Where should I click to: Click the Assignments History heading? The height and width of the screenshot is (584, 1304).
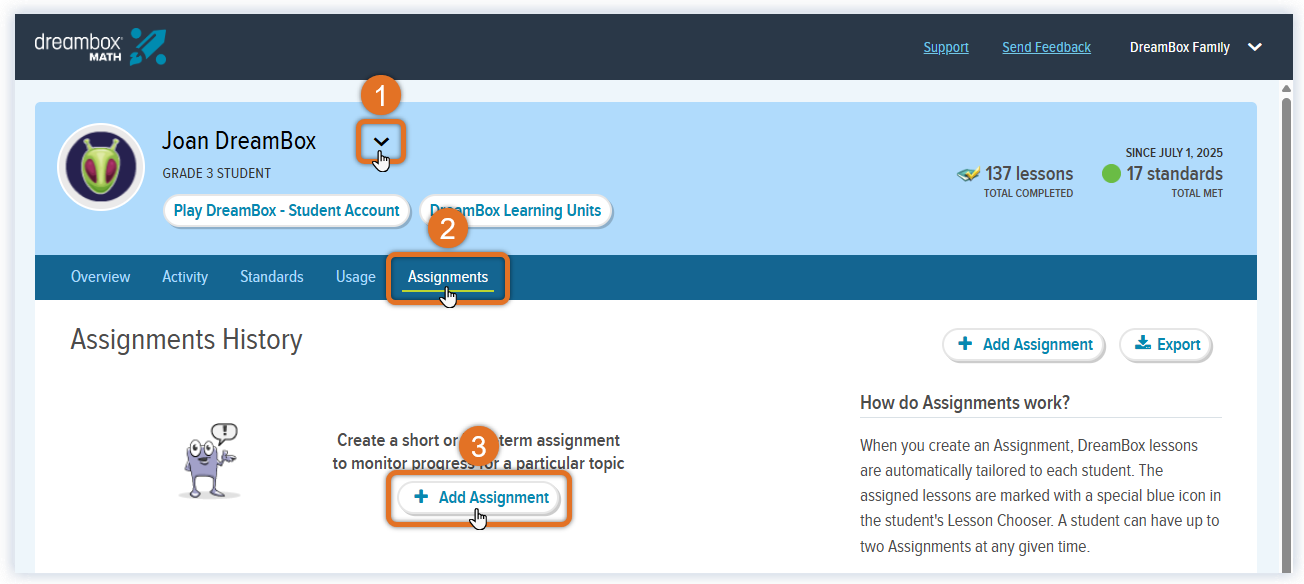click(186, 340)
